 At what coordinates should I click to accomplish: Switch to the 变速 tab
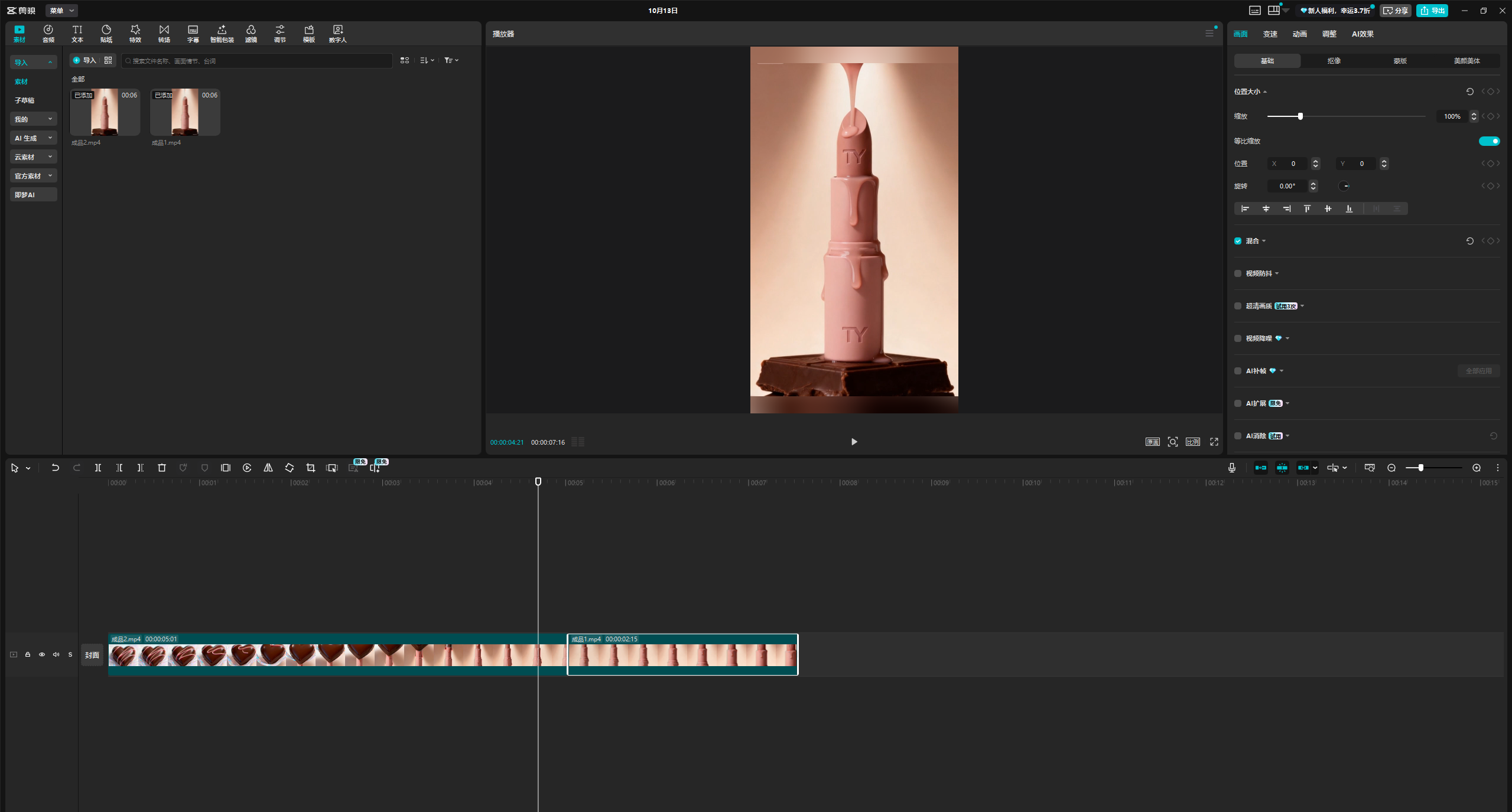(x=1270, y=34)
